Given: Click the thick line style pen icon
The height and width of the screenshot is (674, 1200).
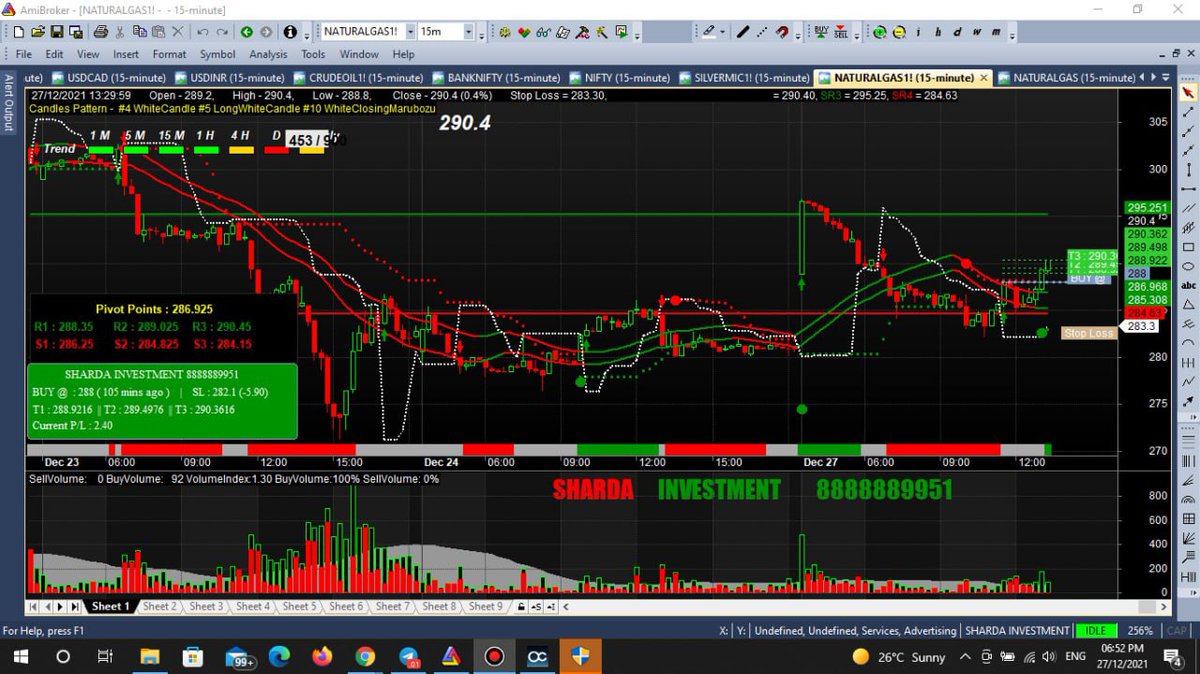Looking at the screenshot, I should tap(742, 32).
